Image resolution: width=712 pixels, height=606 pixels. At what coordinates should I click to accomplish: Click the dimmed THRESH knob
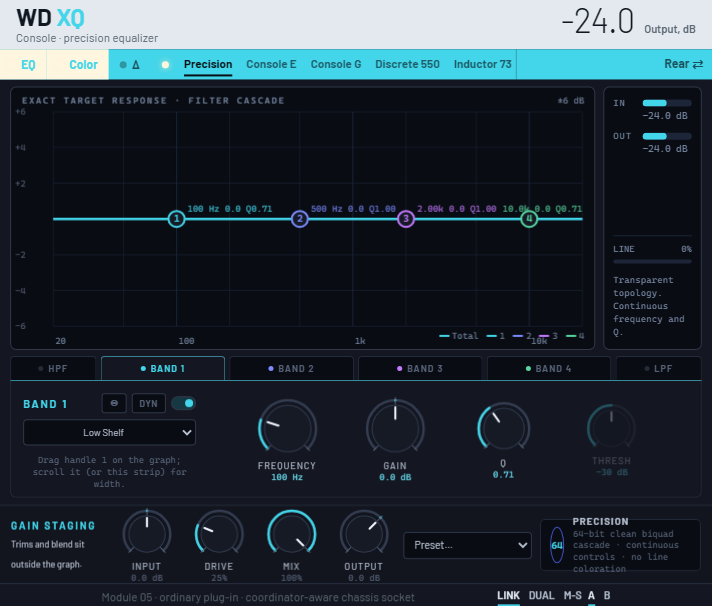611,428
